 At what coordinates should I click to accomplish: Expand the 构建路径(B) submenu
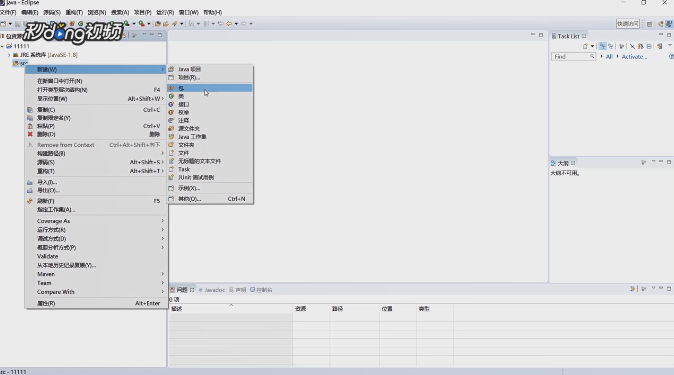coord(96,153)
